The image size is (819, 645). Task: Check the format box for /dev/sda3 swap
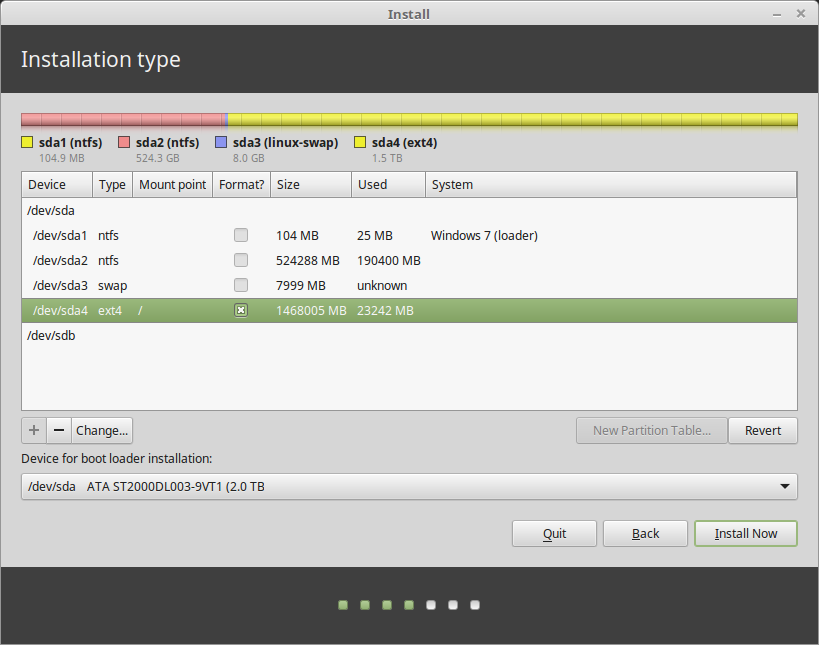(241, 285)
